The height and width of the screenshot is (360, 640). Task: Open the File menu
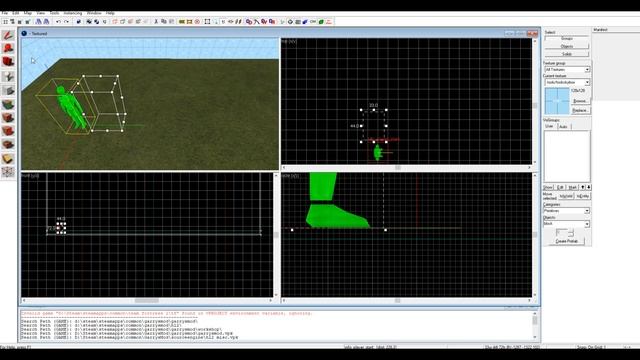tap(4, 13)
